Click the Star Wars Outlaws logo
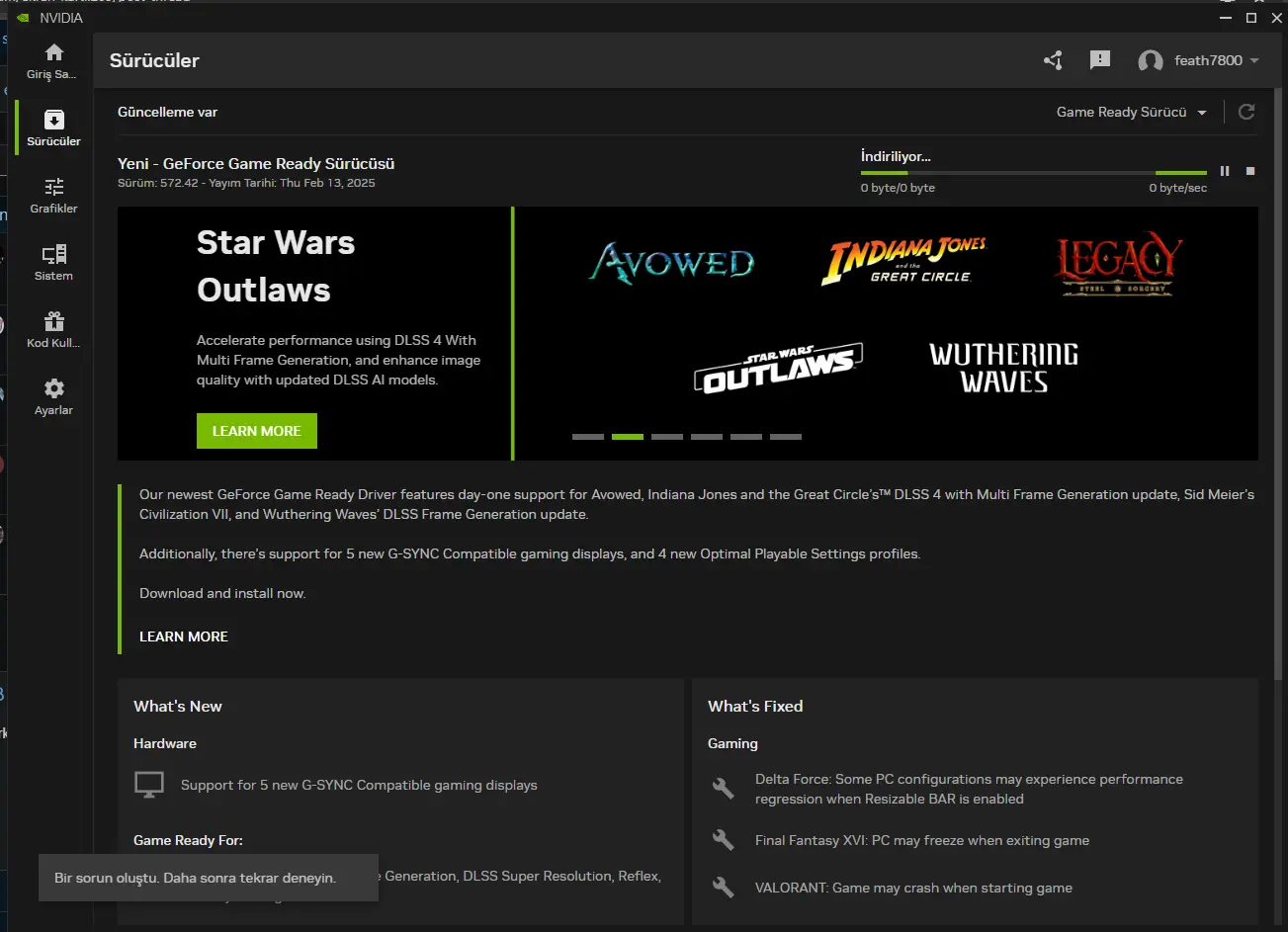Viewport: 1288px width, 932px height. pos(779,368)
